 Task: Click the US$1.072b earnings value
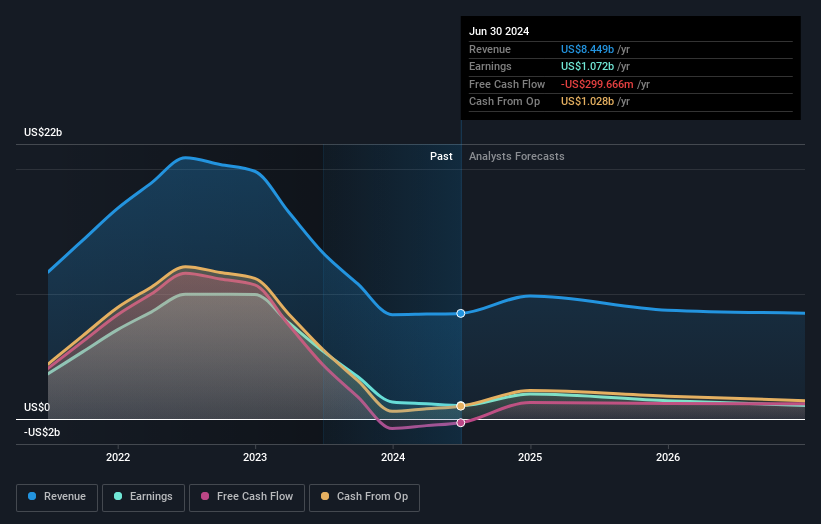(587, 66)
